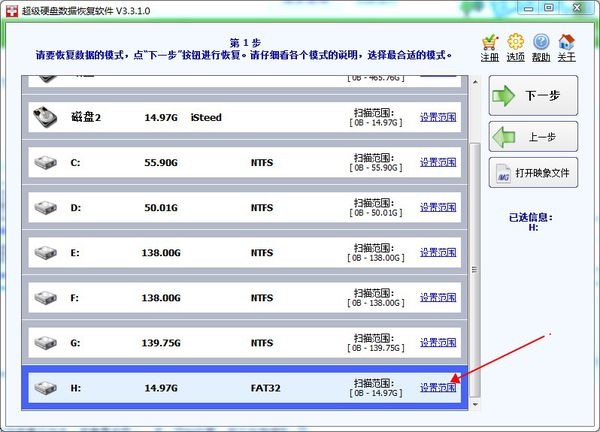Screen dimensions: 600x432
Task: Click 设置范围 link for 磁盘2
Action: click(x=438, y=116)
